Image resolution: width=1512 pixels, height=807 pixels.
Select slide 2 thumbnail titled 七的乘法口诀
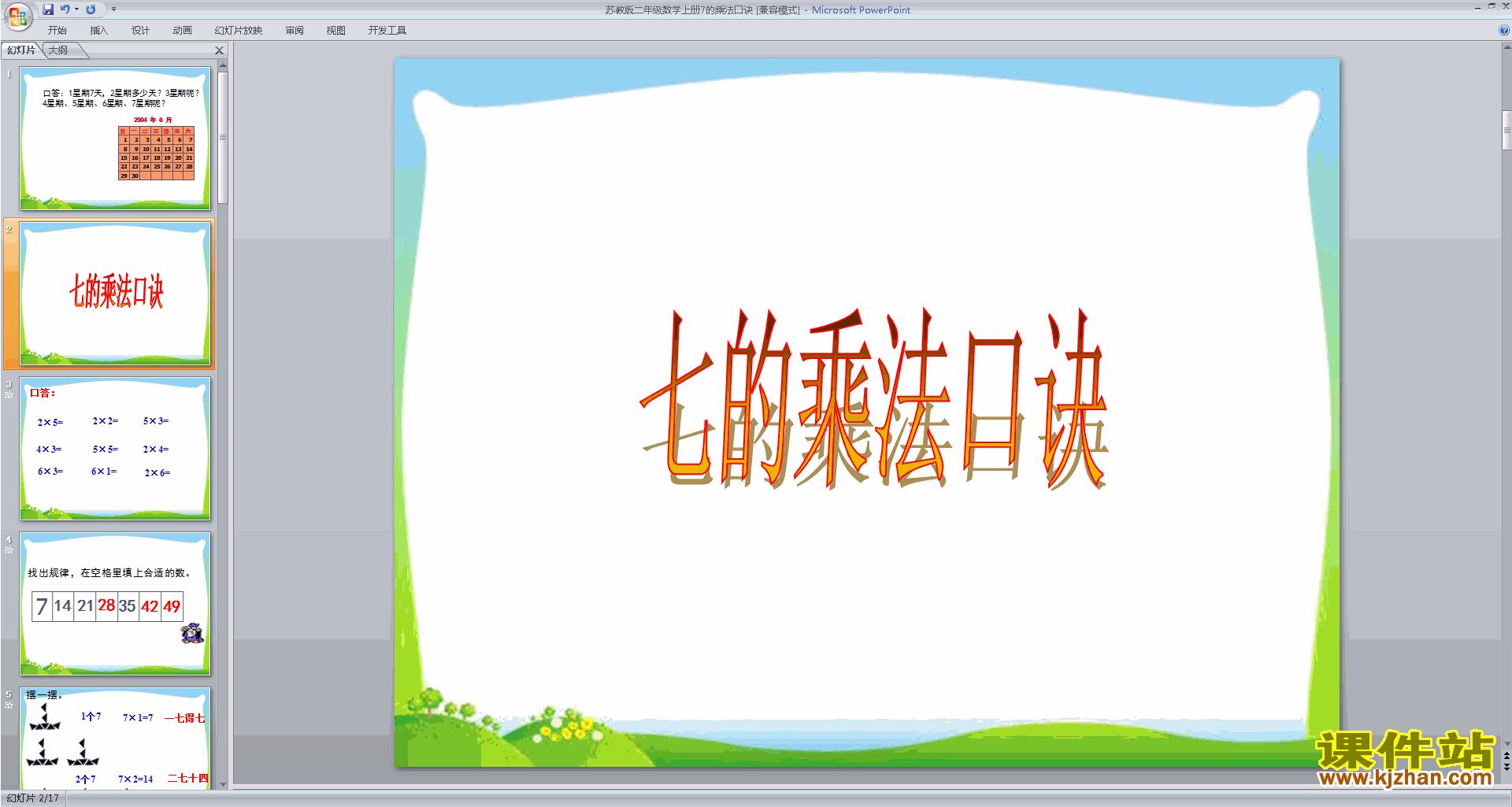pos(115,293)
